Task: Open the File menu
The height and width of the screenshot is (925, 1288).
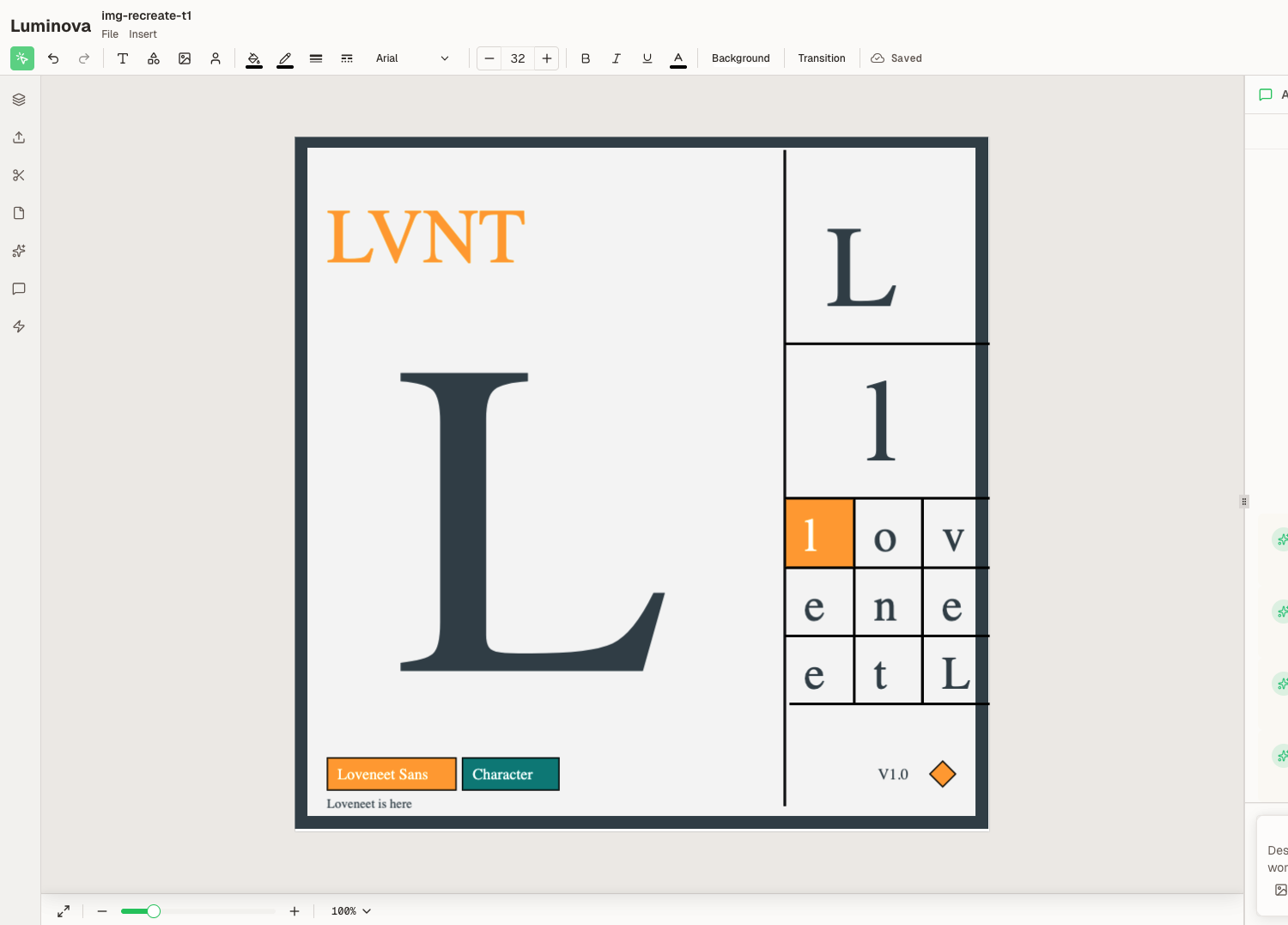Action: tap(110, 34)
